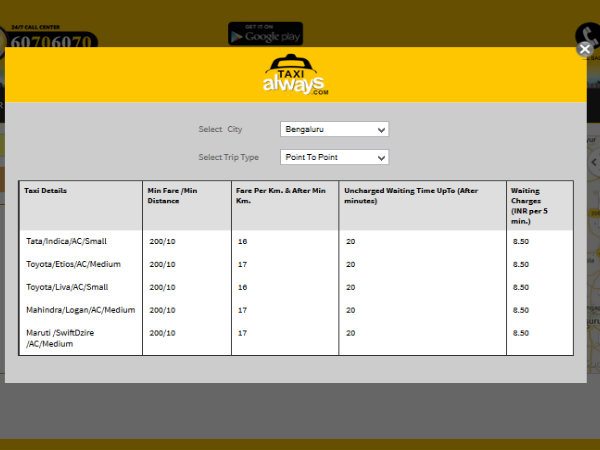Click the Google Play download badge

265,34
